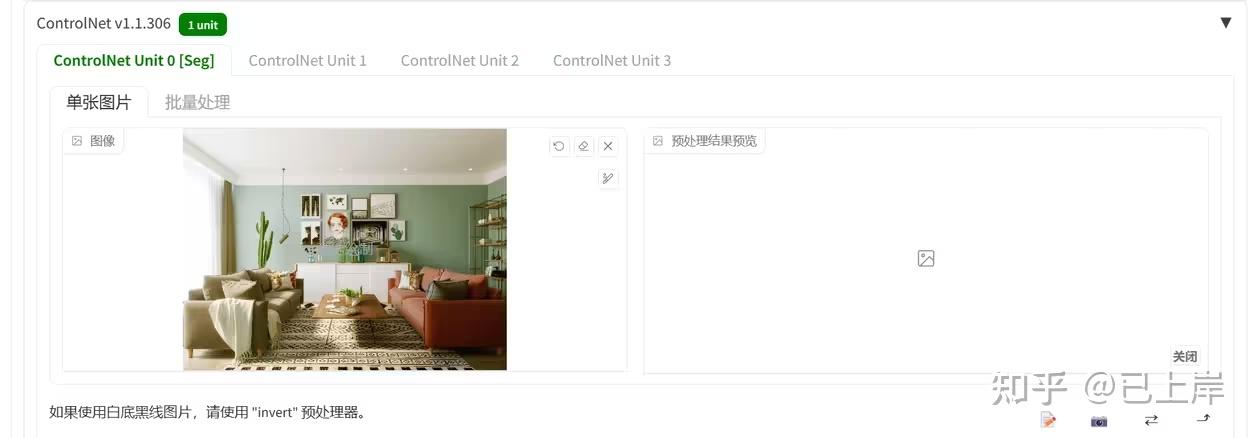Click the green 1 unit badge
Image resolution: width=1256 pixels, height=438 pixels.
[x=203, y=24]
